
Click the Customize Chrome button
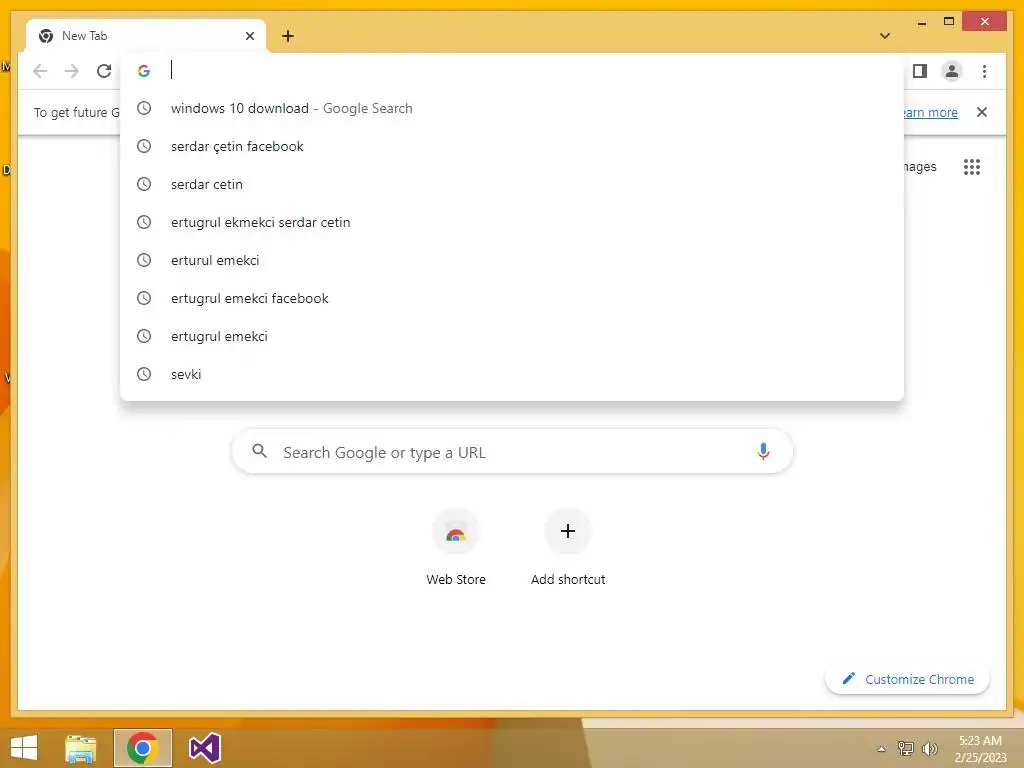click(x=907, y=679)
